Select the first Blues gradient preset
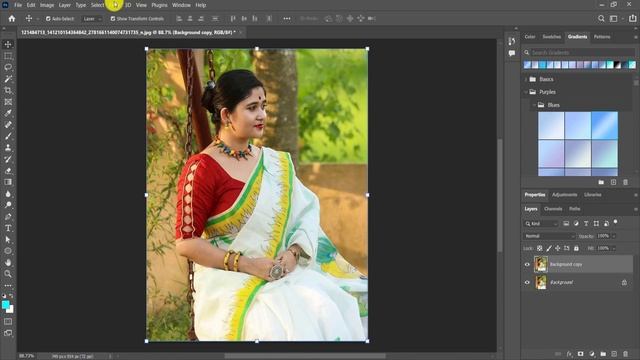The width and height of the screenshot is (640, 360). click(551, 125)
